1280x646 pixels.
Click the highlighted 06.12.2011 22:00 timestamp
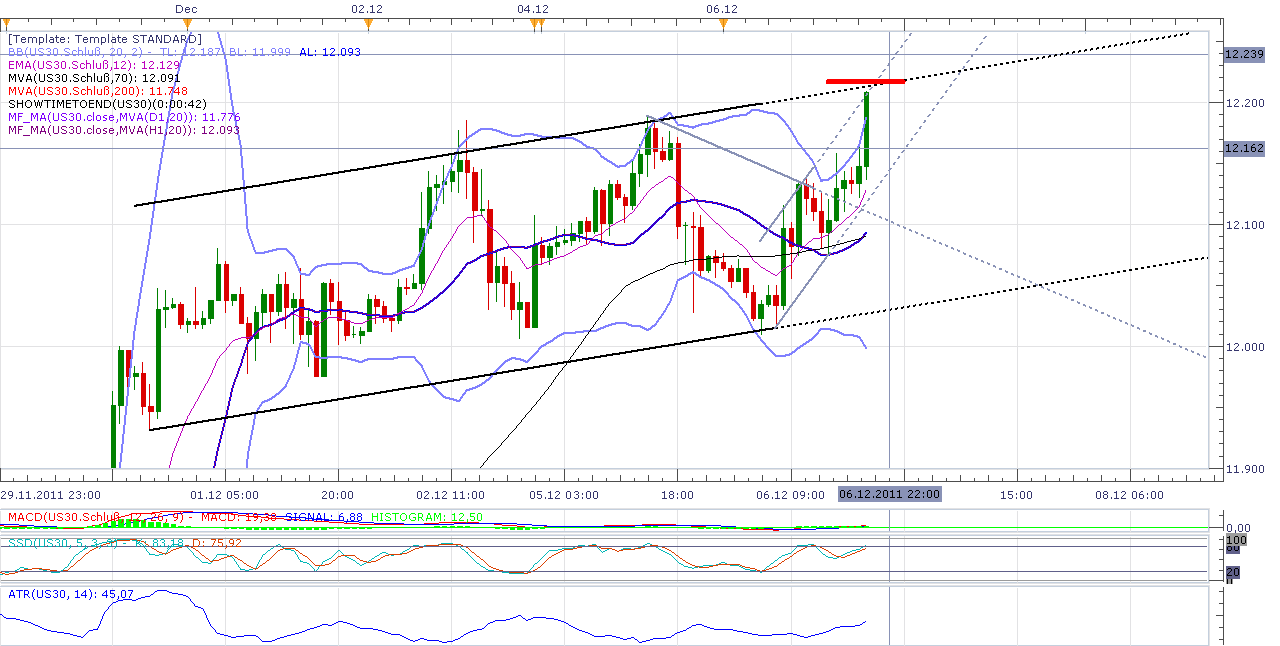point(891,494)
